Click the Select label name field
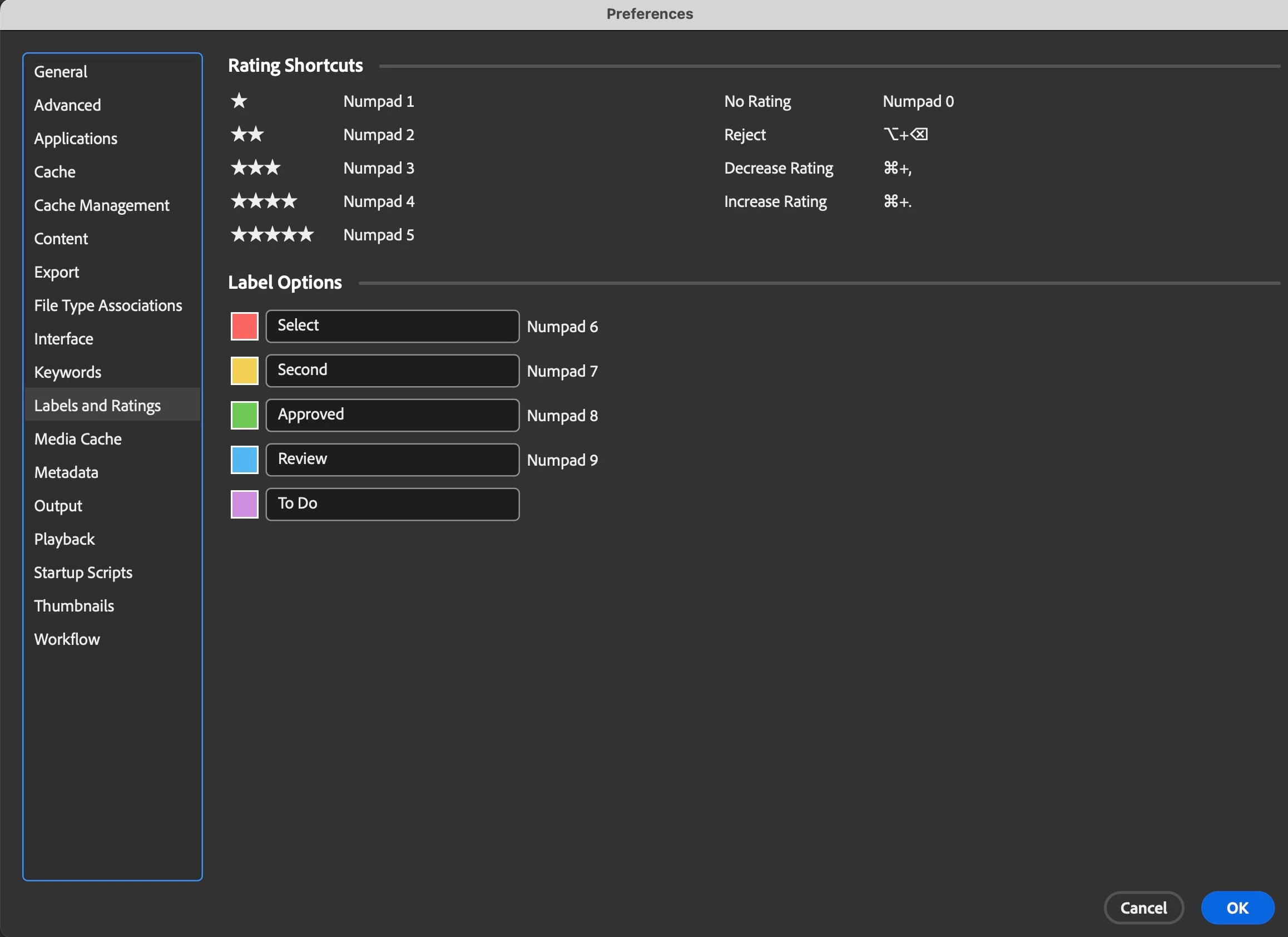This screenshot has width=1288, height=937. tap(392, 326)
